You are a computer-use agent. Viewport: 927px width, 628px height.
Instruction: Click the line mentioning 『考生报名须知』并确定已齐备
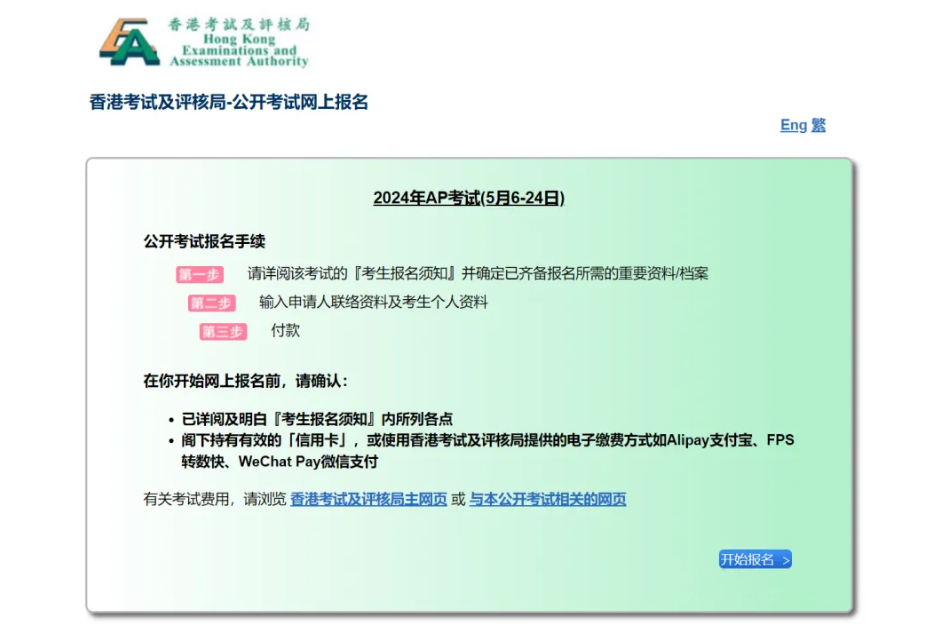(x=478, y=274)
